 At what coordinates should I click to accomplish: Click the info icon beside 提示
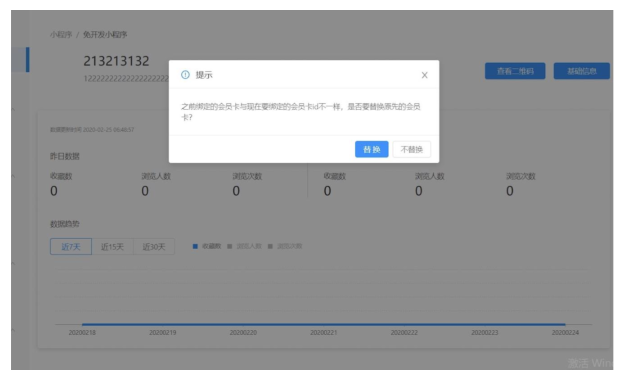(x=185, y=75)
